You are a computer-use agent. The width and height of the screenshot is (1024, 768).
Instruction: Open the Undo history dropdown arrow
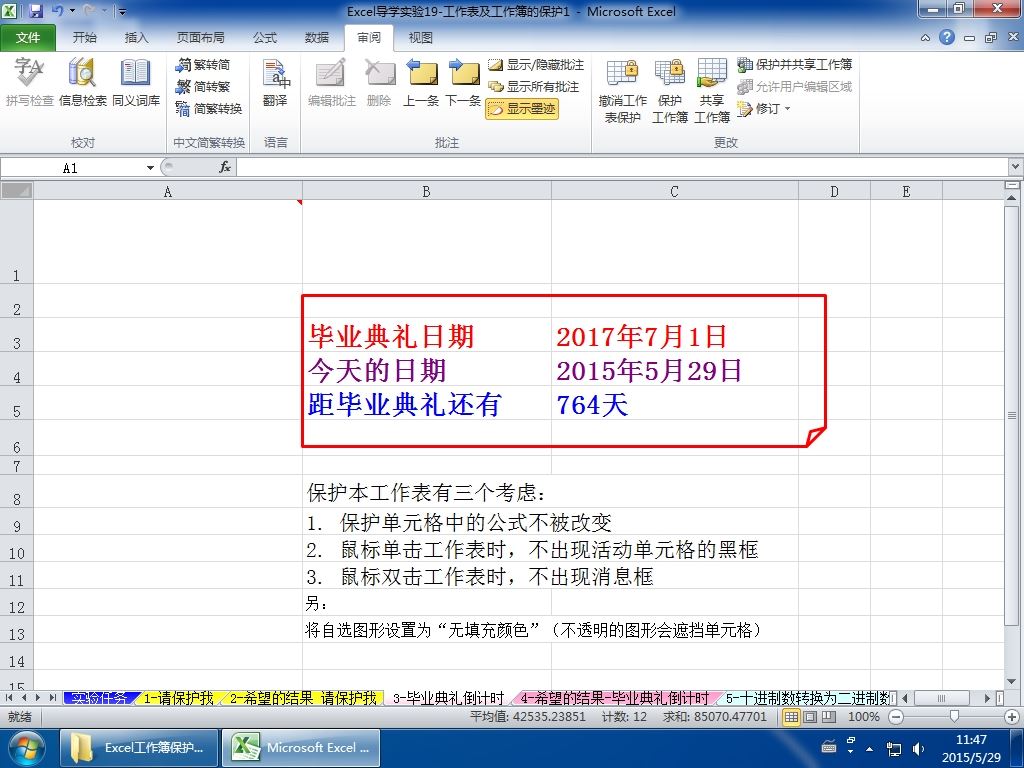[72, 11]
